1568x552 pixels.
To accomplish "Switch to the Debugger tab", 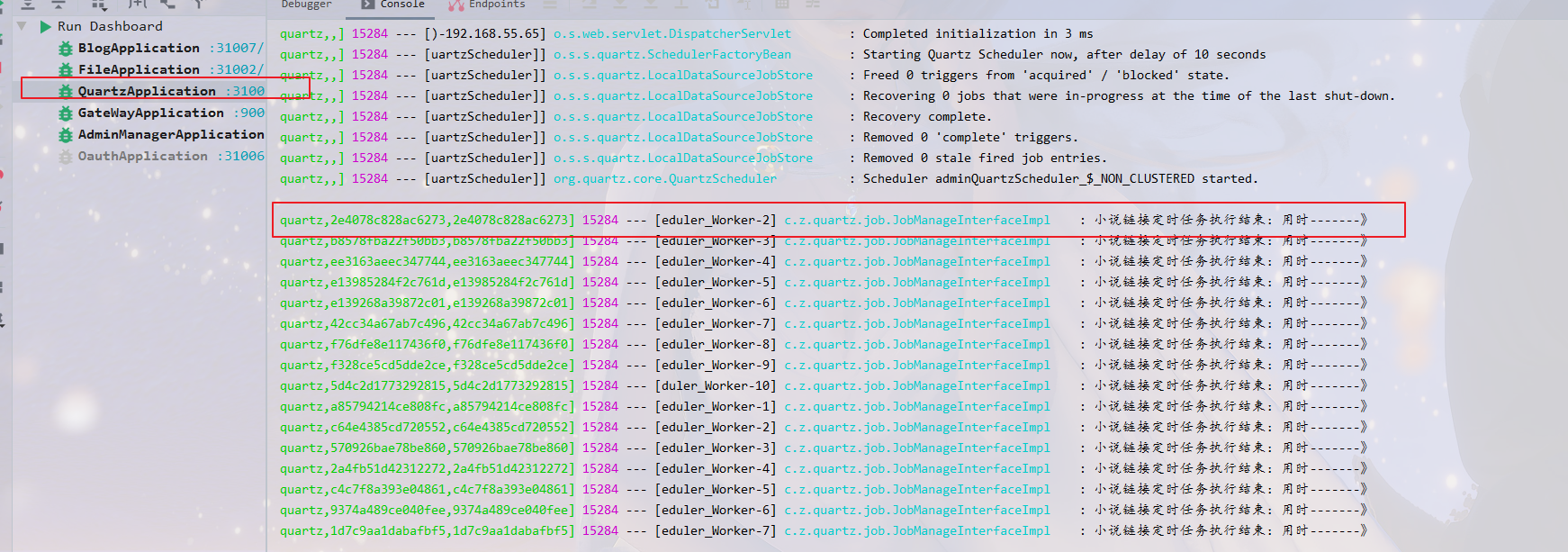I will pos(306,5).
